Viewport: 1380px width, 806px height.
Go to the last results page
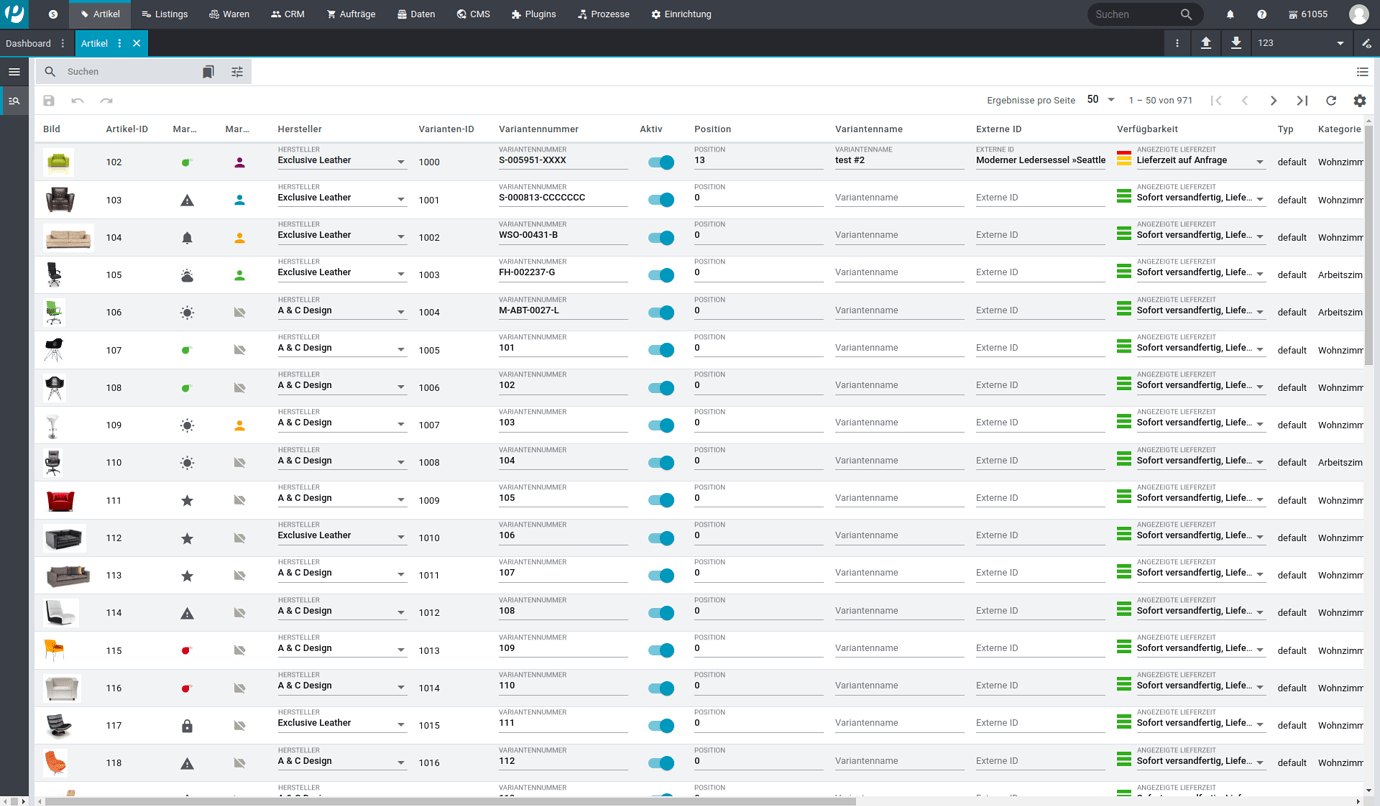[1302, 101]
